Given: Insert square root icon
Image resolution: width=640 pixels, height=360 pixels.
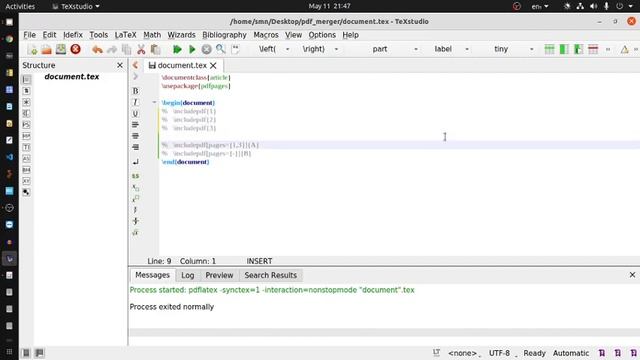Looking at the screenshot, I should (136, 232).
